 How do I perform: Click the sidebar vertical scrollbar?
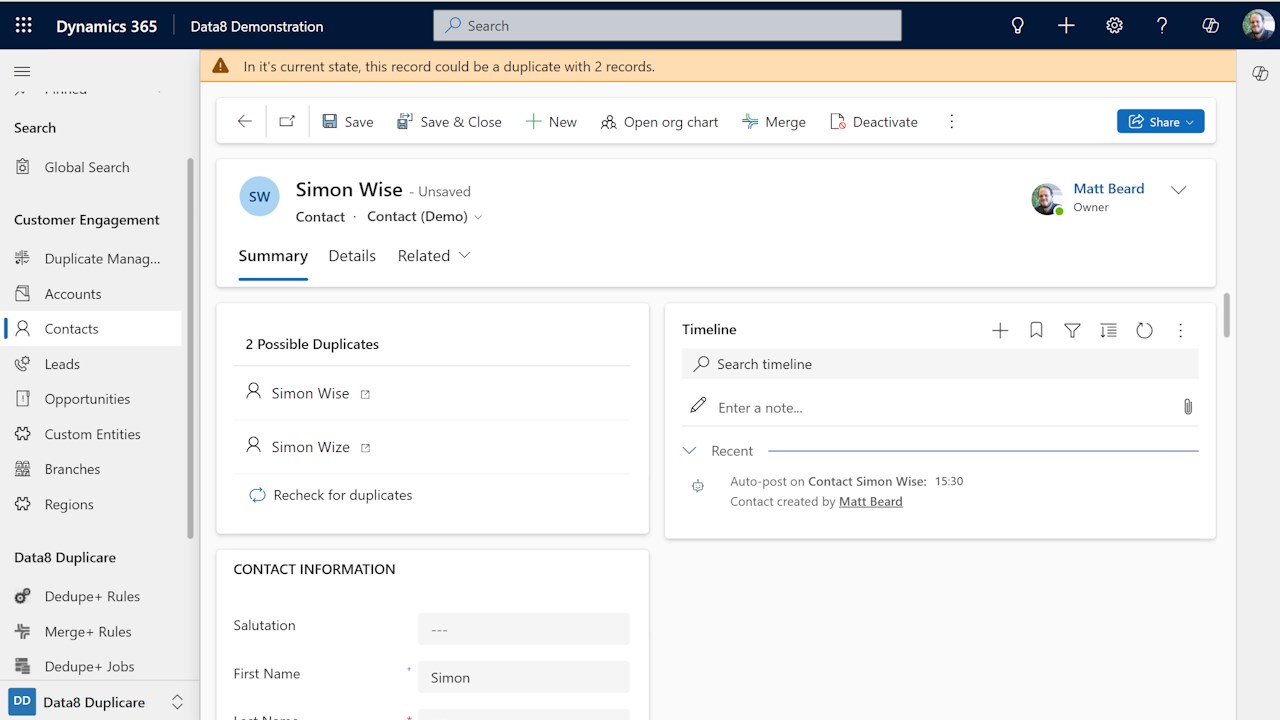point(191,347)
